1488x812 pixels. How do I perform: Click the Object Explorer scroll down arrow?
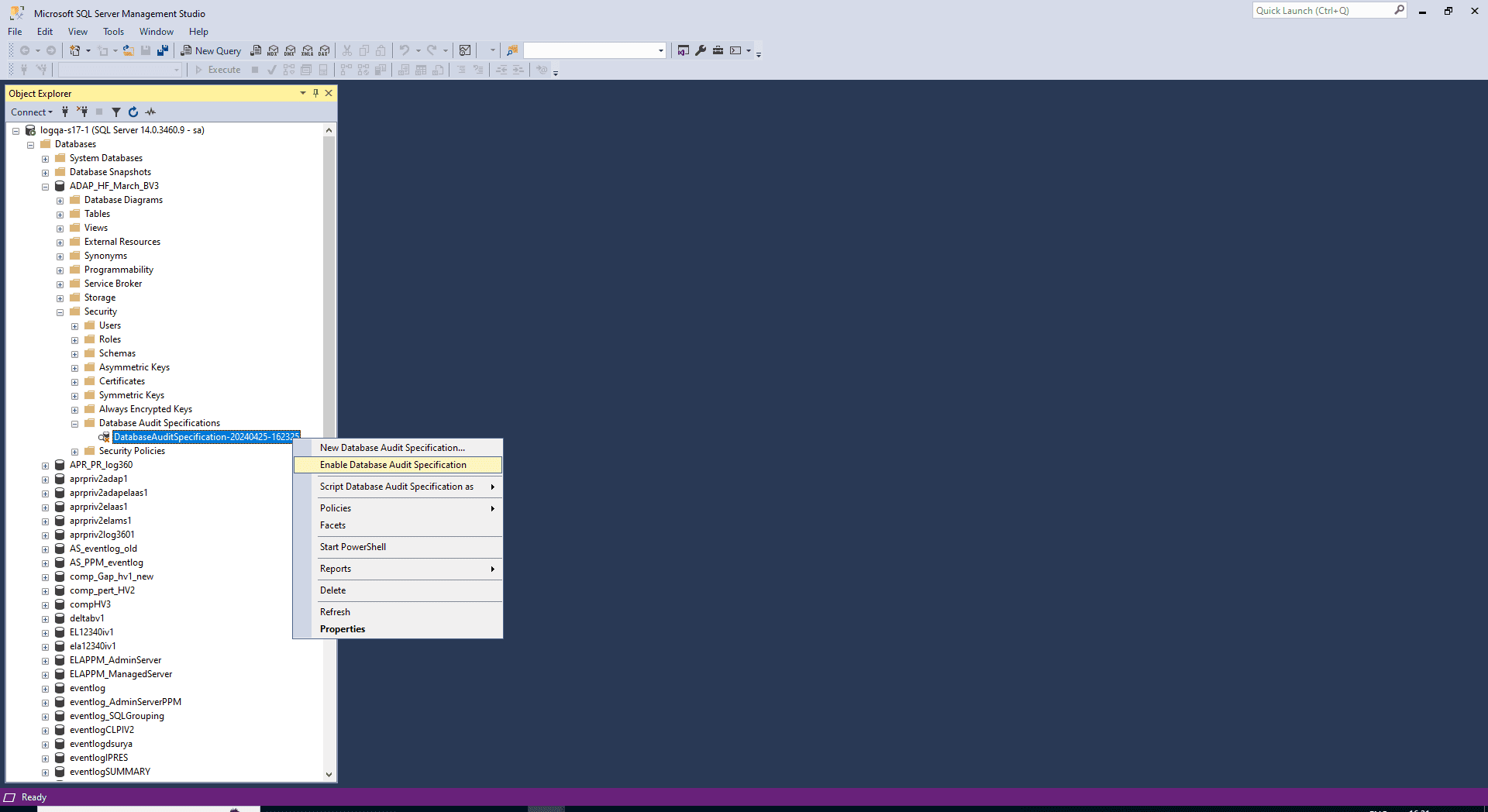pyautogui.click(x=329, y=774)
